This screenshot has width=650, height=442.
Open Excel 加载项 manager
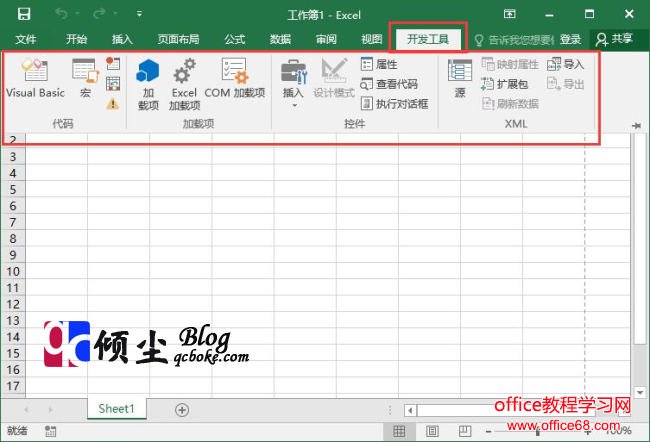coord(184,84)
